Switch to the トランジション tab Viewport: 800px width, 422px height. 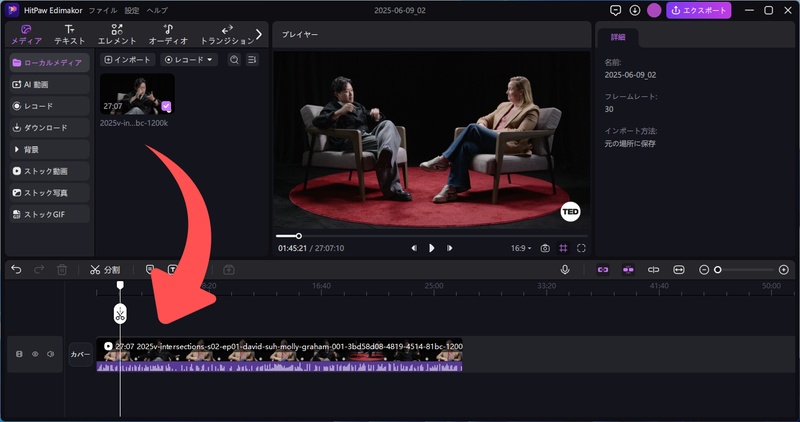tap(227, 34)
